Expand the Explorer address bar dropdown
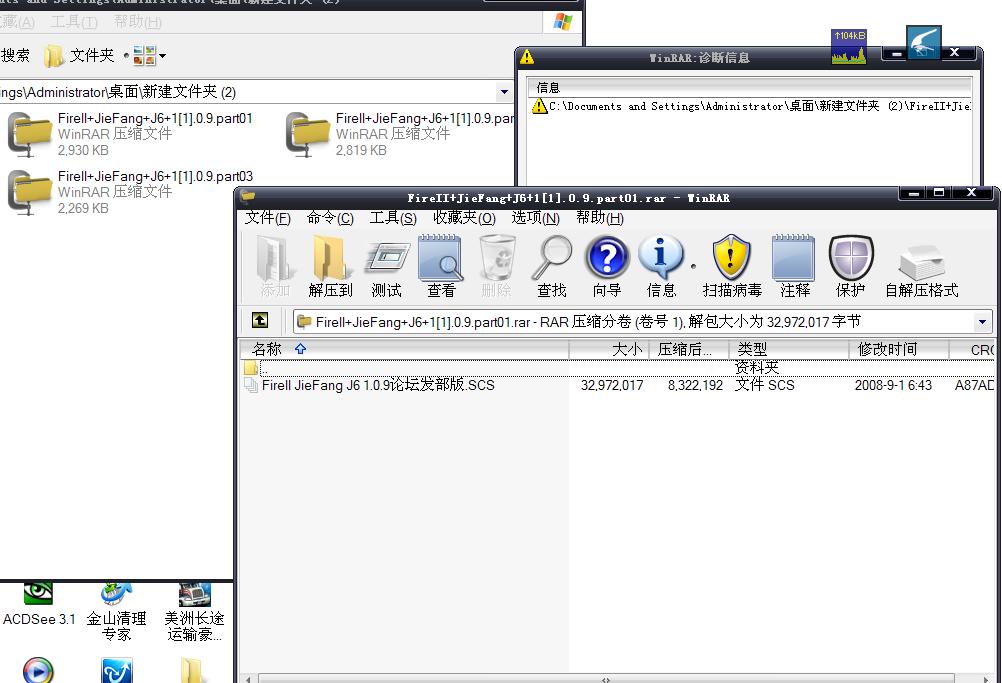 (504, 92)
